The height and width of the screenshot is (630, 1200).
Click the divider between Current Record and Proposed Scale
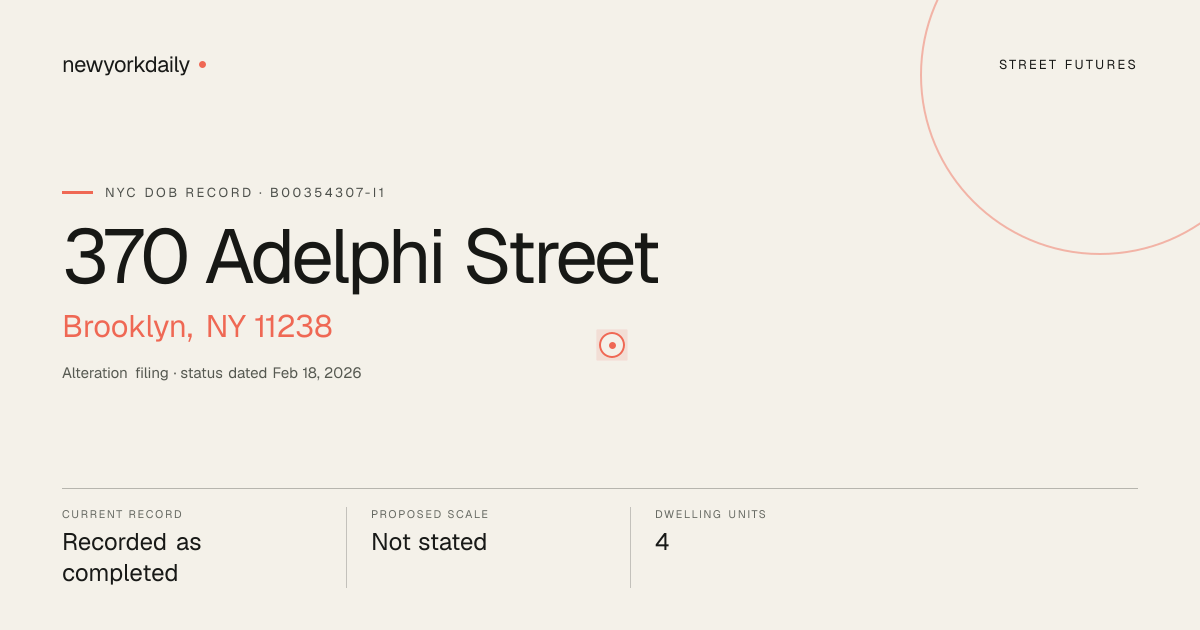(346, 547)
